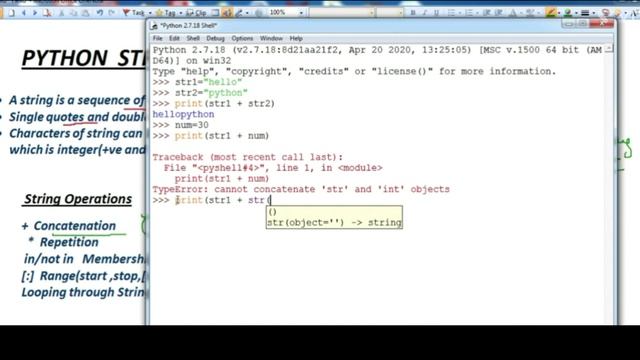Click the orange highlighted toolbar icon beside Full Page View

pos(227,13)
